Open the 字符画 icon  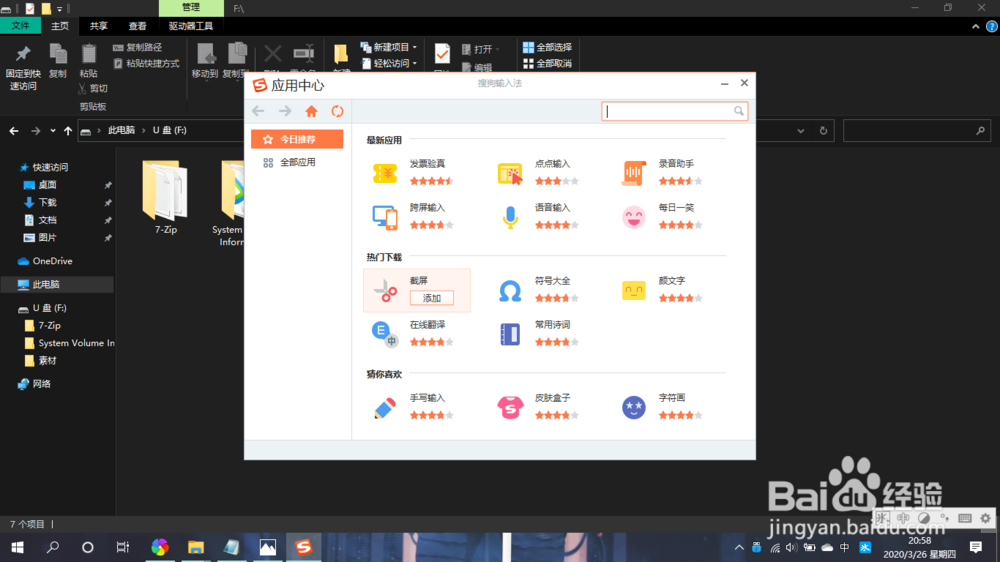[x=633, y=408]
